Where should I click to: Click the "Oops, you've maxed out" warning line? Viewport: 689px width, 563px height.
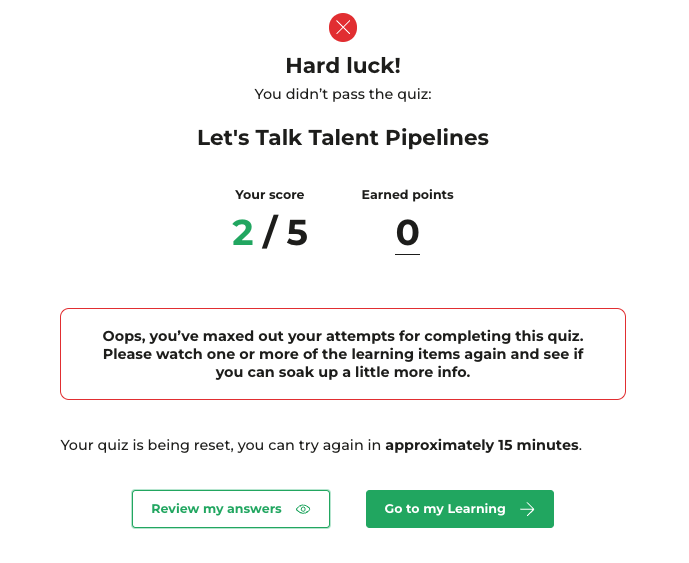point(343,336)
